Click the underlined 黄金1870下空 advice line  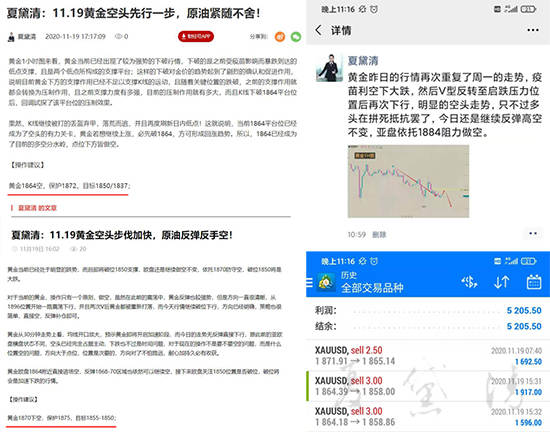point(62,418)
